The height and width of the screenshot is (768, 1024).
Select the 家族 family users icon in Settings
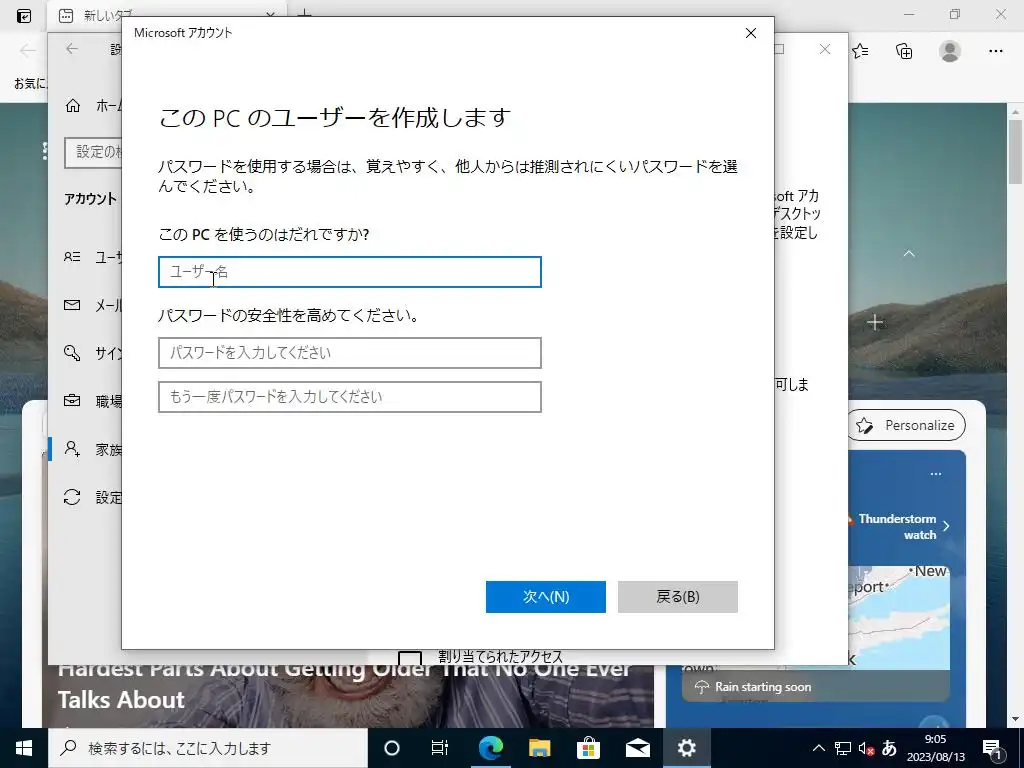pos(72,449)
